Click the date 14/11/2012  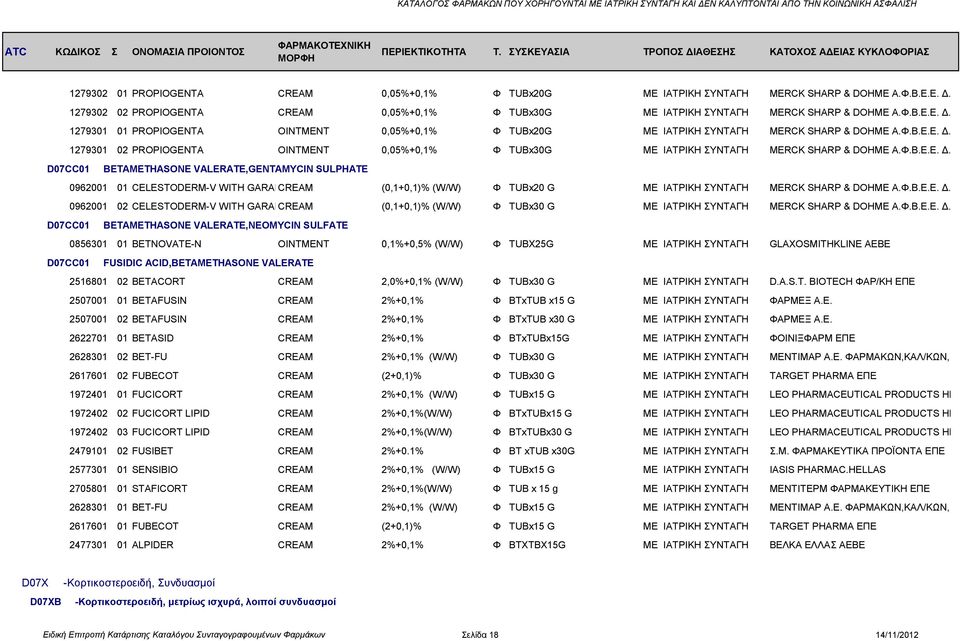(897, 635)
